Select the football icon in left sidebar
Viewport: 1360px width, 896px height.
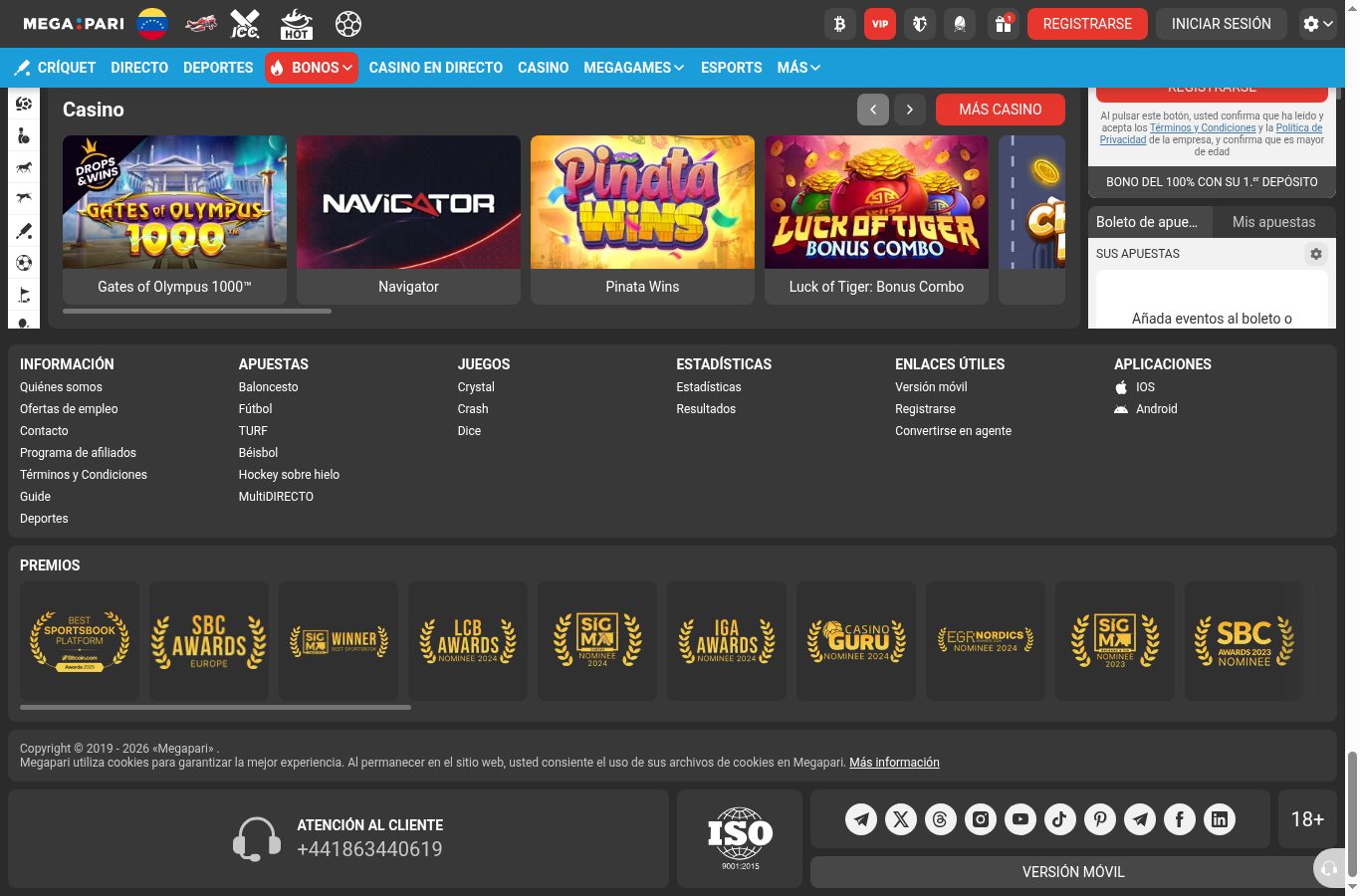[24, 263]
